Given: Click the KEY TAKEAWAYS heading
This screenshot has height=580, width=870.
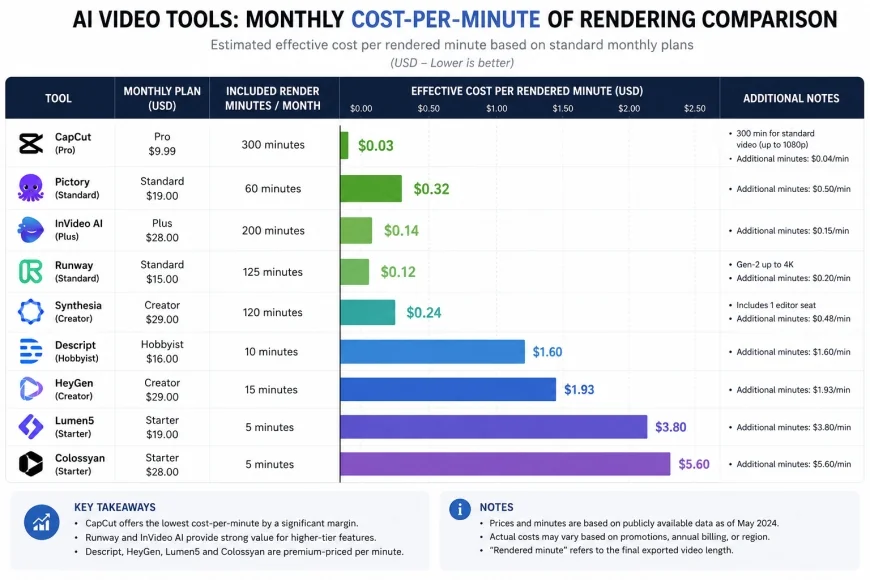Looking at the screenshot, I should (115, 507).
